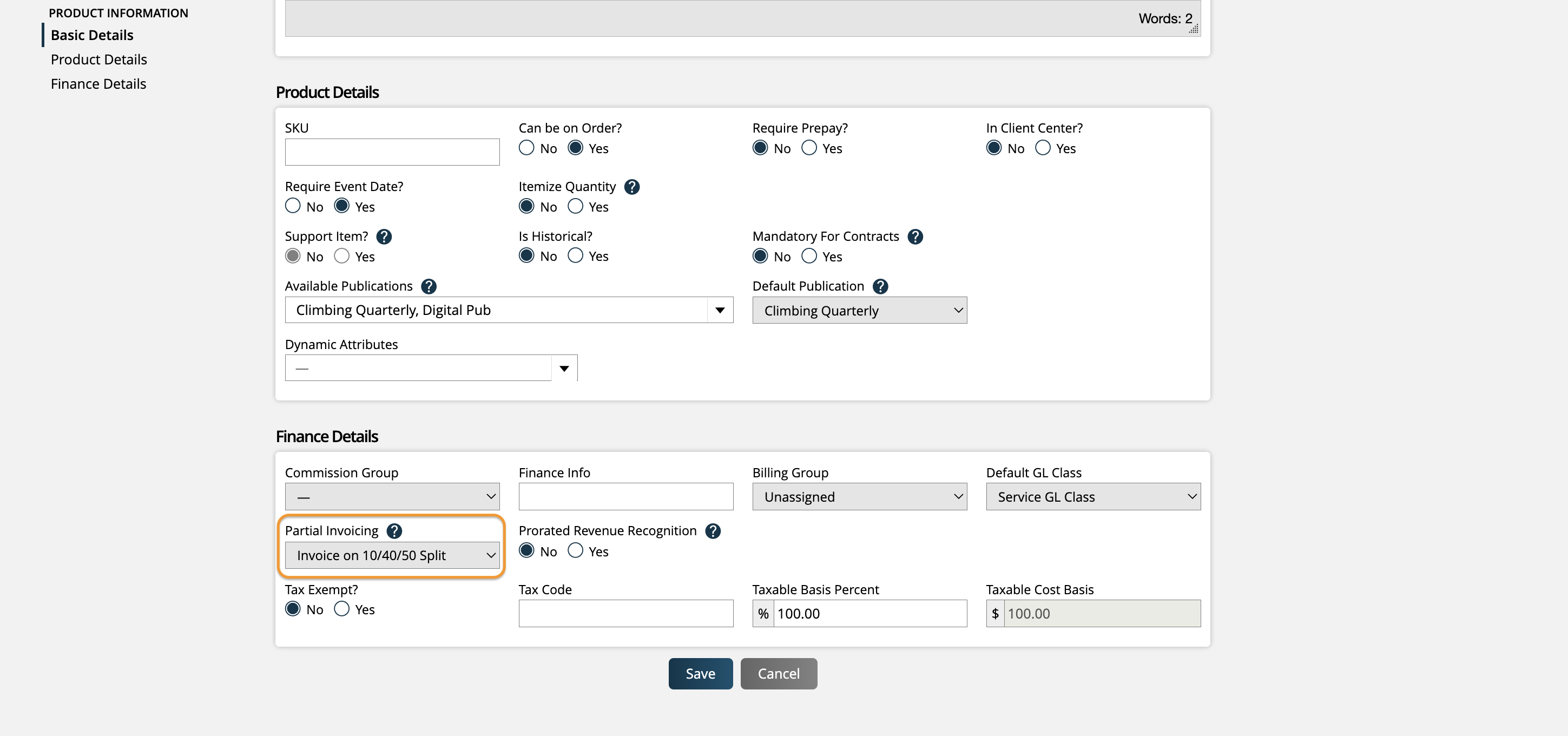Cancel editing the product

(779, 673)
